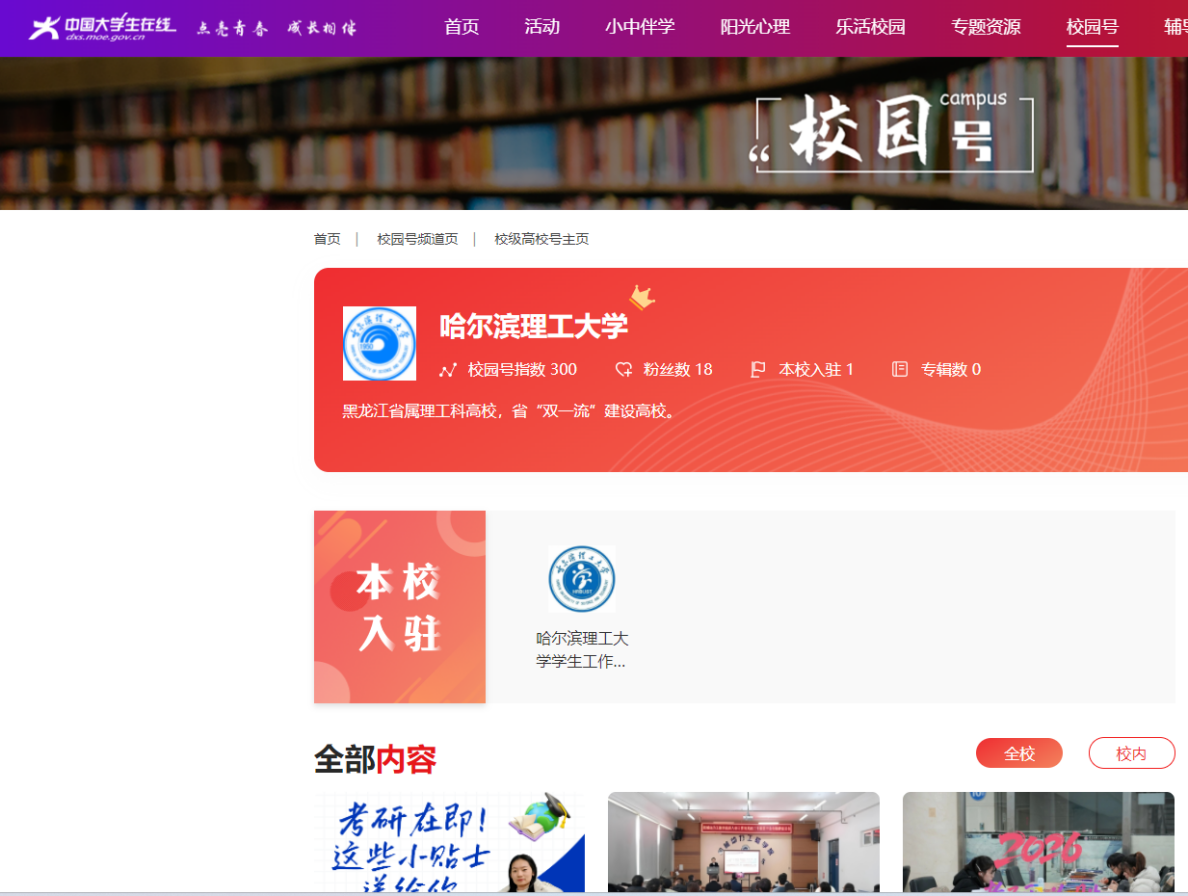Viewport: 1188px width, 896px height.
Task: Open the 哈尔滨理工大学学生工作 account name link
Action: point(581,650)
